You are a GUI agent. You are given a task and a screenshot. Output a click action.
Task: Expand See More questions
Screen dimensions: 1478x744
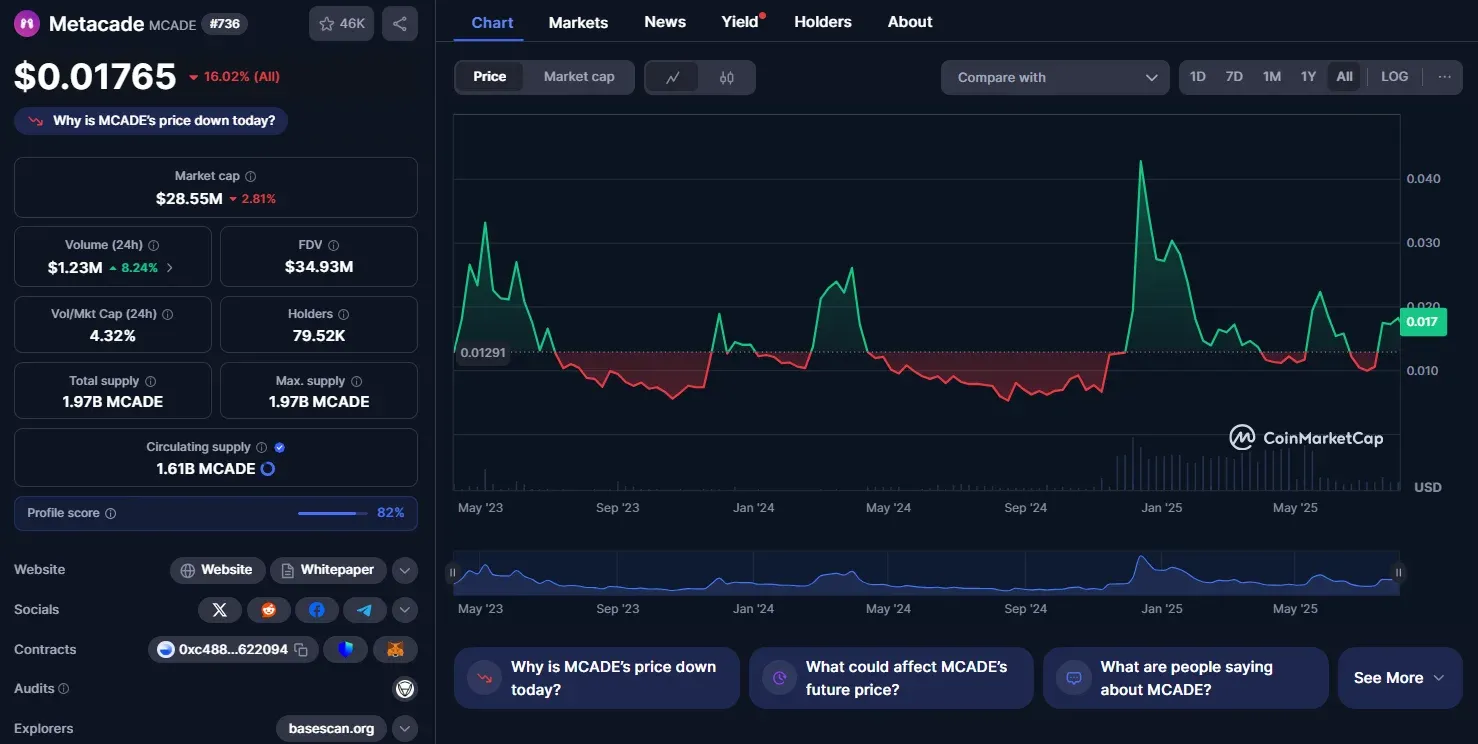pos(1400,678)
